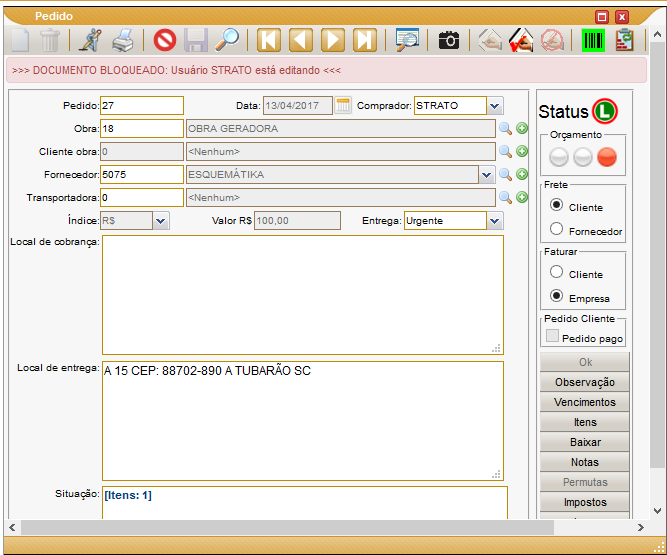Click the trash can delete icon
The image size is (667, 555).
click(x=50, y=40)
